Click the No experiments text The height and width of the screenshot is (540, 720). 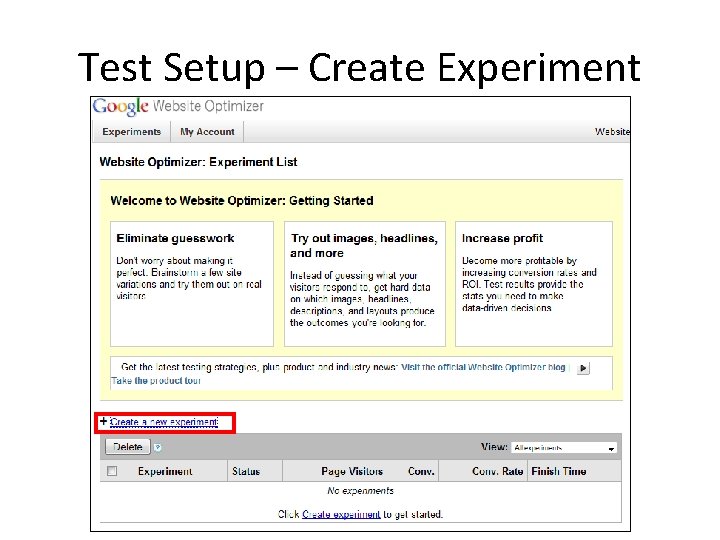pyautogui.click(x=360, y=491)
